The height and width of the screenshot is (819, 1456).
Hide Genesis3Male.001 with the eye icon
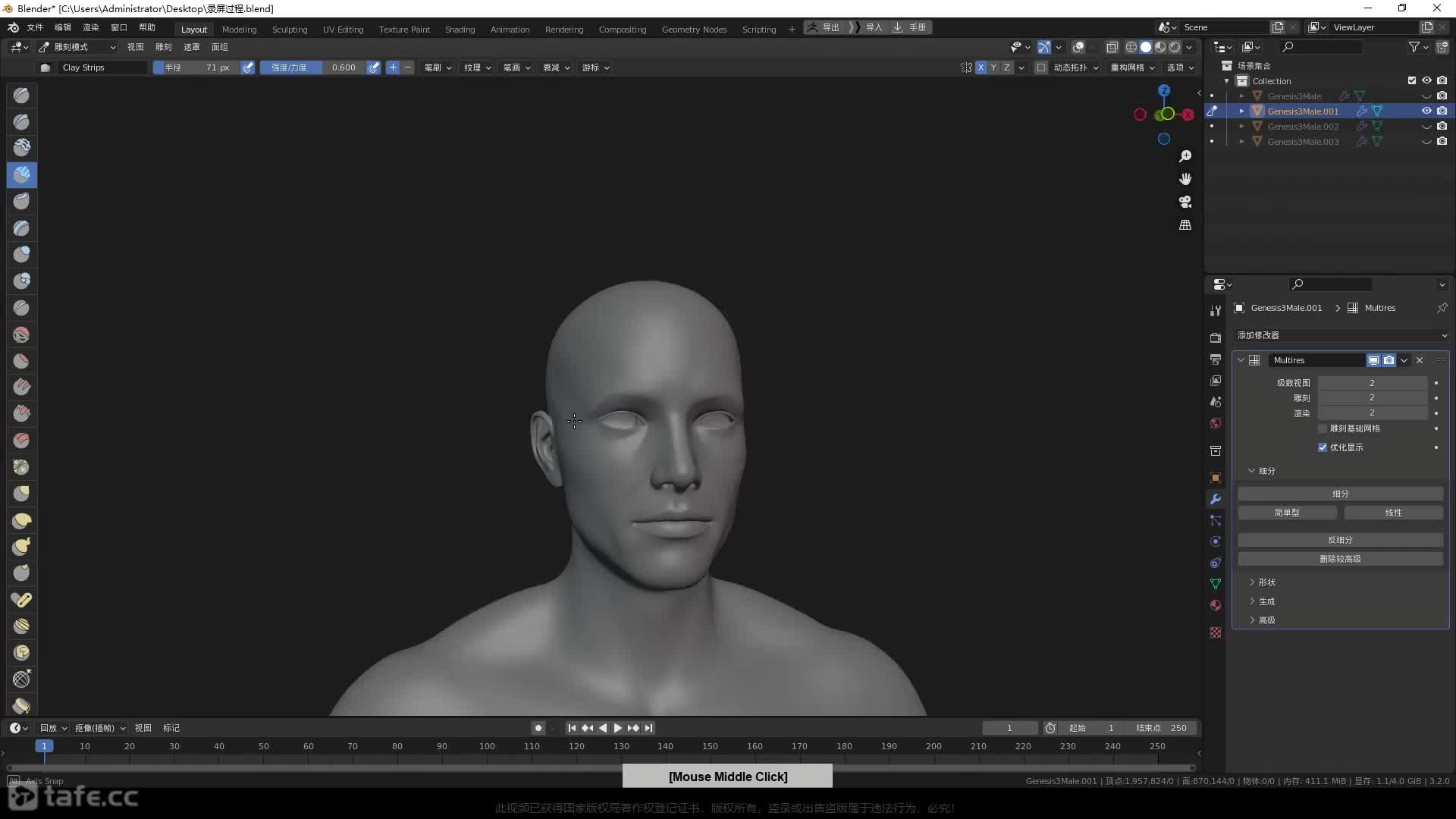[1426, 111]
